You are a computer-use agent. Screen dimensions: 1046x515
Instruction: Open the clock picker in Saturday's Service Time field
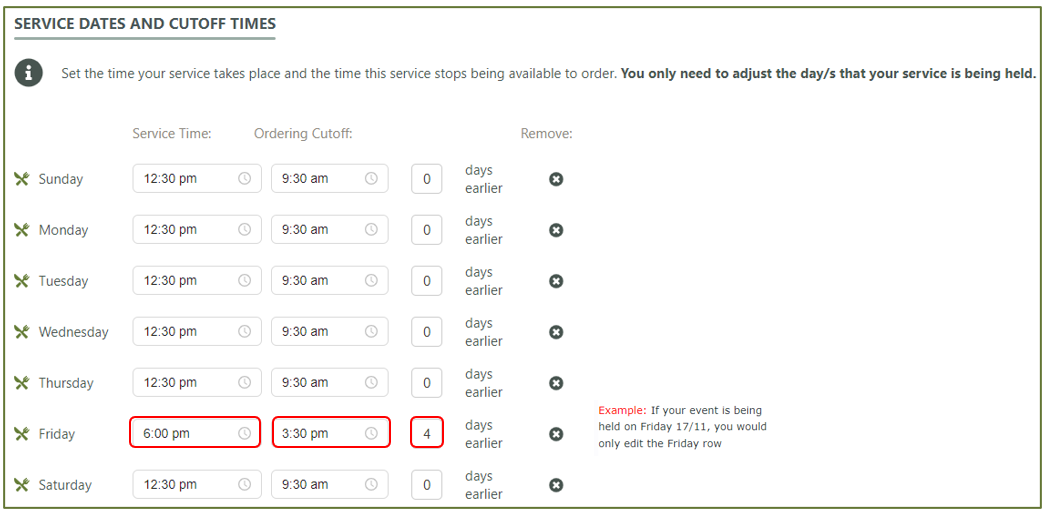coord(245,485)
